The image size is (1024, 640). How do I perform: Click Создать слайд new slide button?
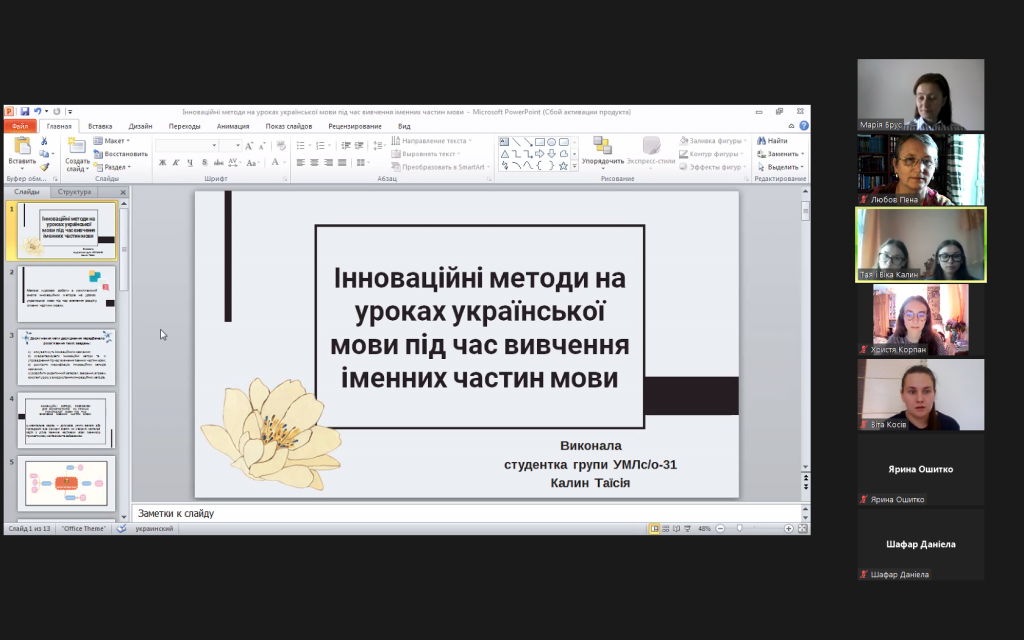click(x=77, y=155)
